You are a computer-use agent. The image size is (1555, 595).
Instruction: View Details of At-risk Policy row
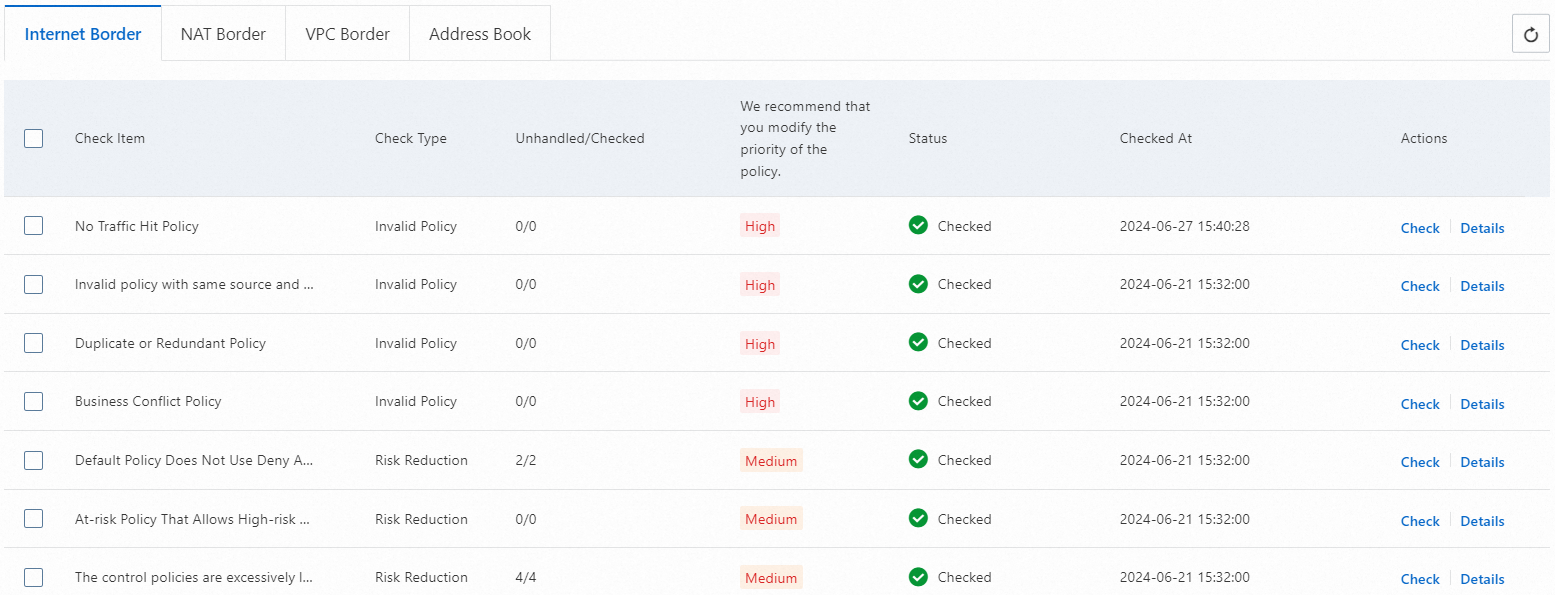pos(1482,521)
